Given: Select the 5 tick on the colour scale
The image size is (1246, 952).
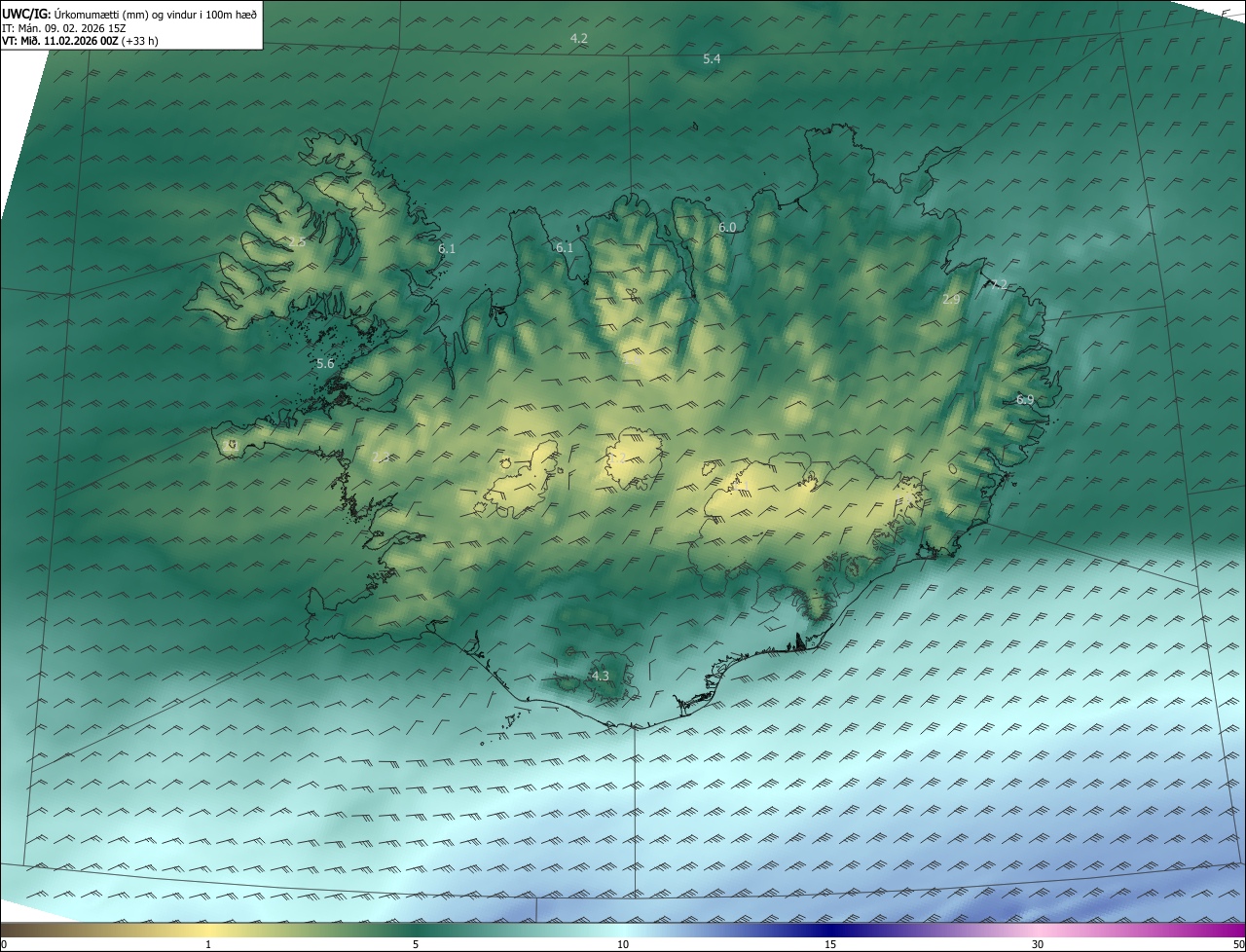Looking at the screenshot, I should [416, 945].
